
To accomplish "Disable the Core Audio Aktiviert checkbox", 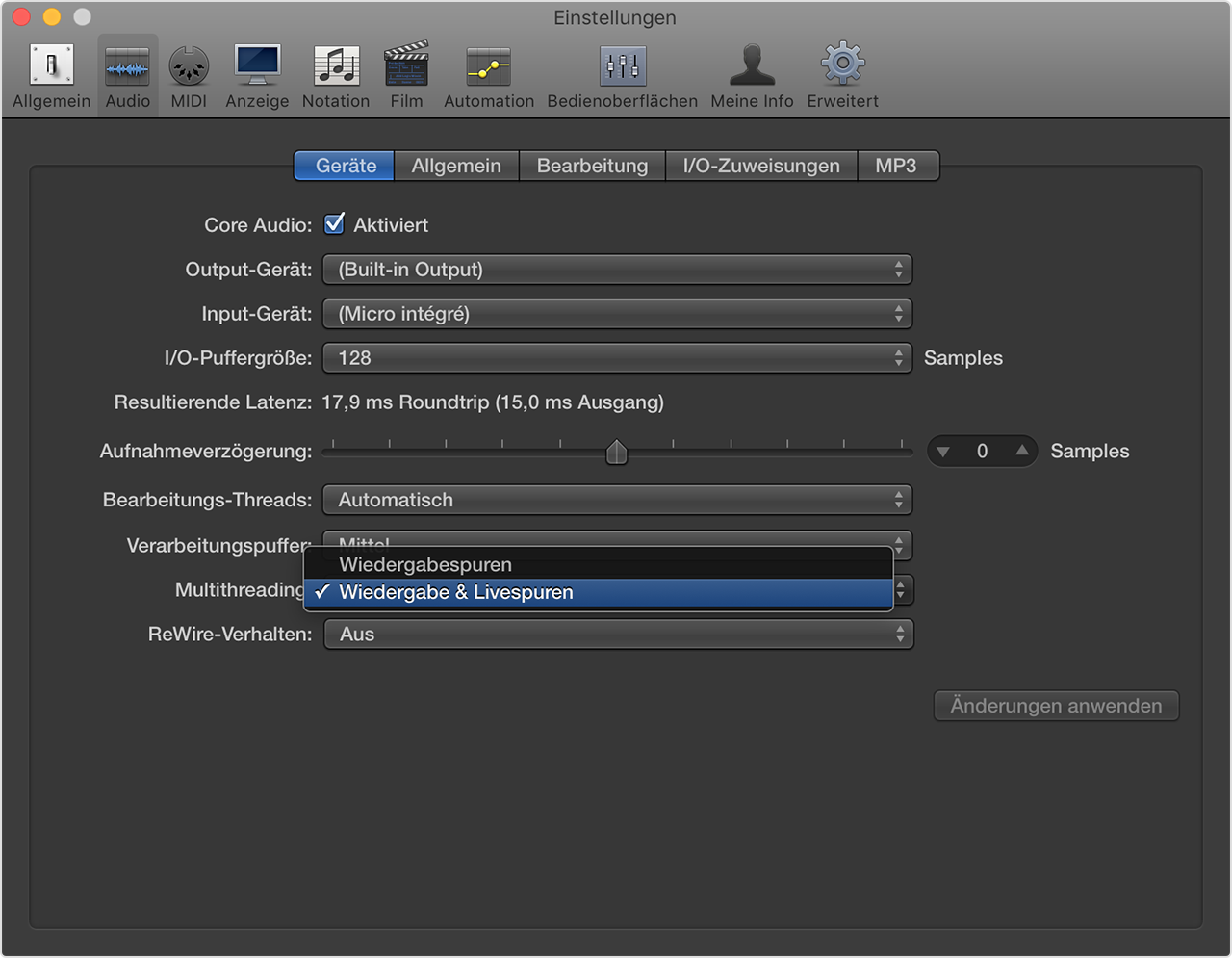I will coord(335,224).
